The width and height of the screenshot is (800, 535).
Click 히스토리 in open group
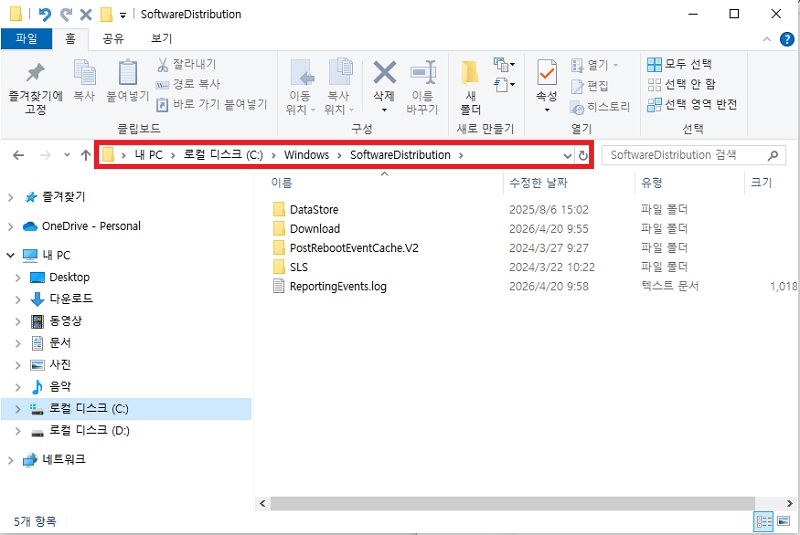[x=600, y=107]
